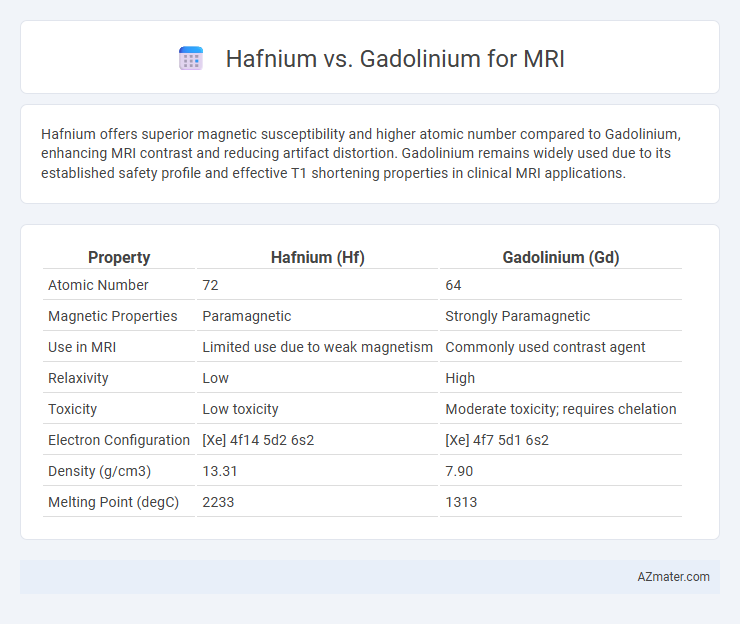Select the 'Property' column header
Image resolution: width=740 pixels, height=624 pixels.
pyautogui.click(x=119, y=257)
